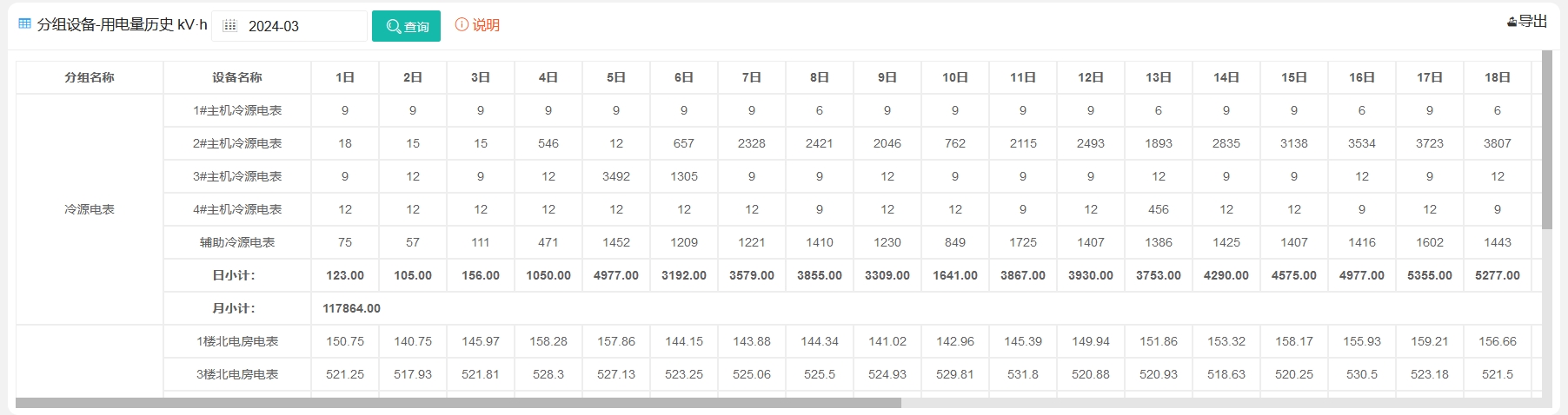Click the export icon beside 导出

coord(1512,22)
